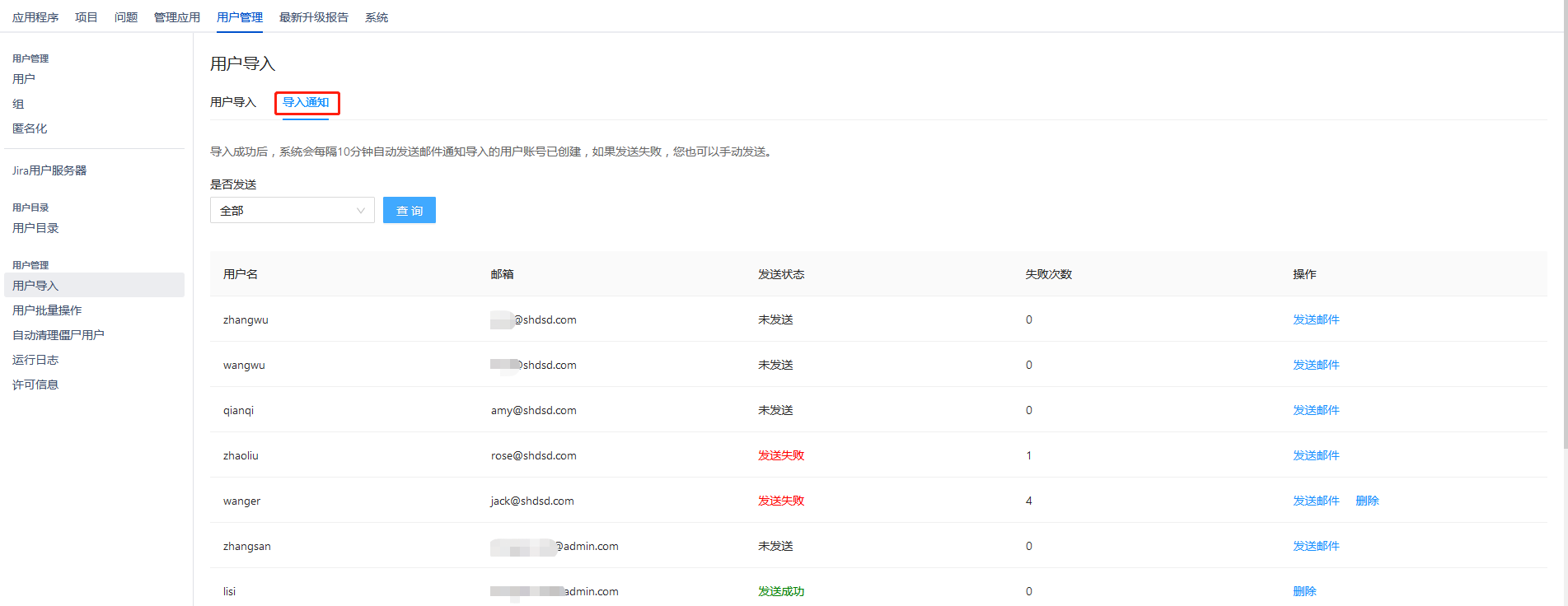Open 许可信息 in the sidebar
The height and width of the screenshot is (606, 1568).
tap(35, 385)
